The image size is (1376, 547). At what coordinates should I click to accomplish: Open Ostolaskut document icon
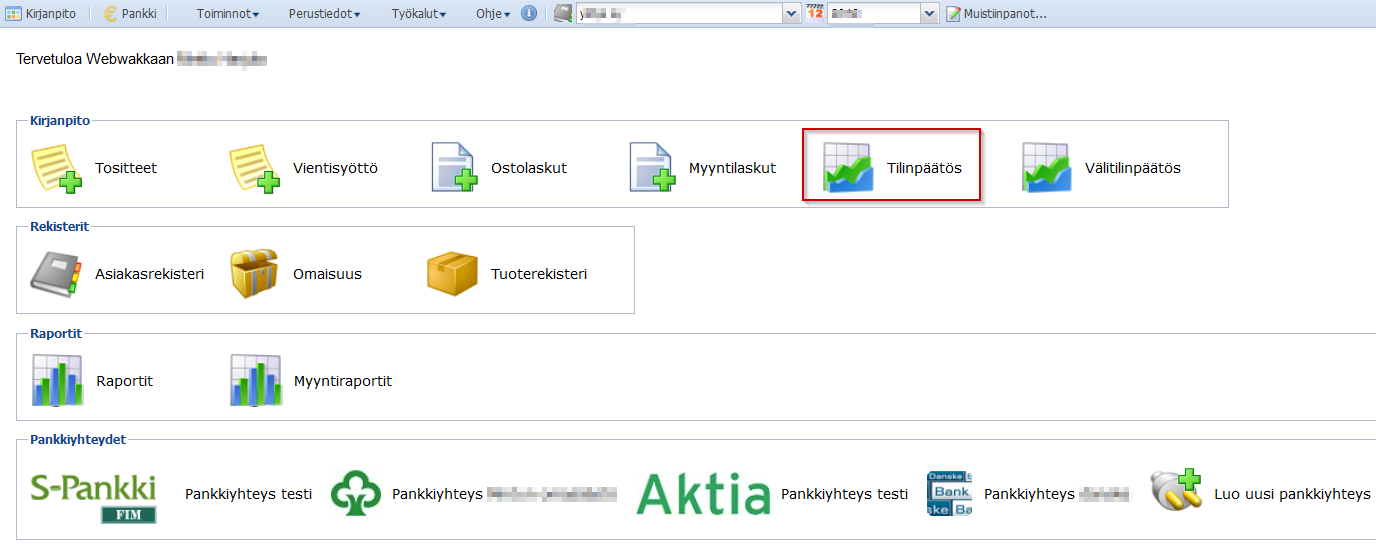pos(452,167)
